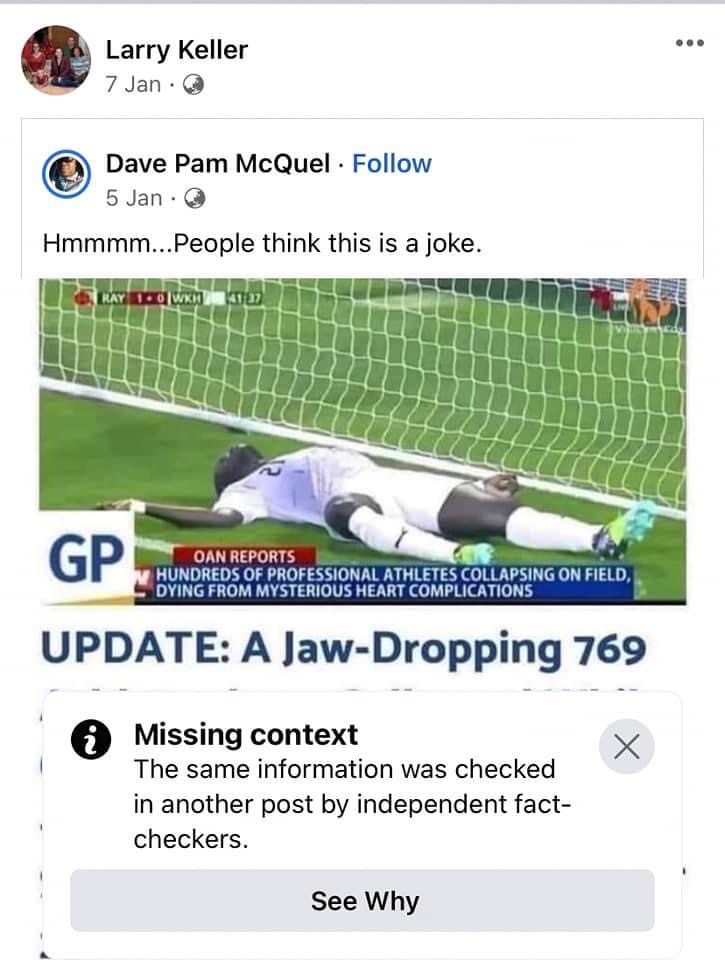Click the GP logo on the article image
Image resolution: width=725 pixels, height=960 pixels.
[x=86, y=559]
